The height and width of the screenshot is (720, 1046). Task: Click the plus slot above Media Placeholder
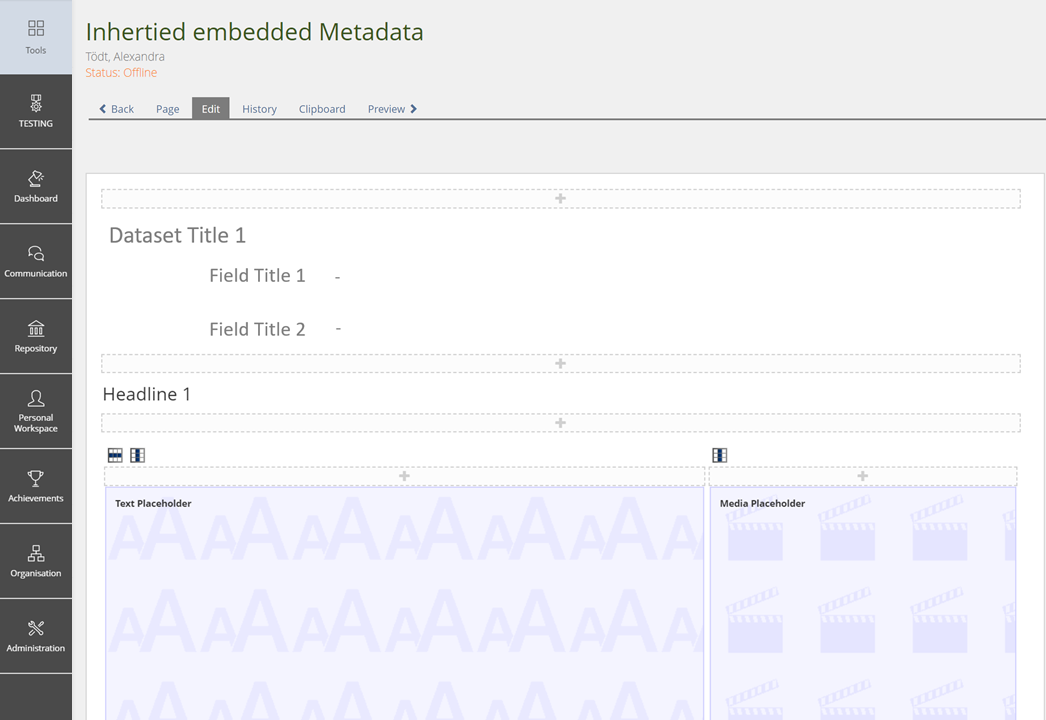862,476
